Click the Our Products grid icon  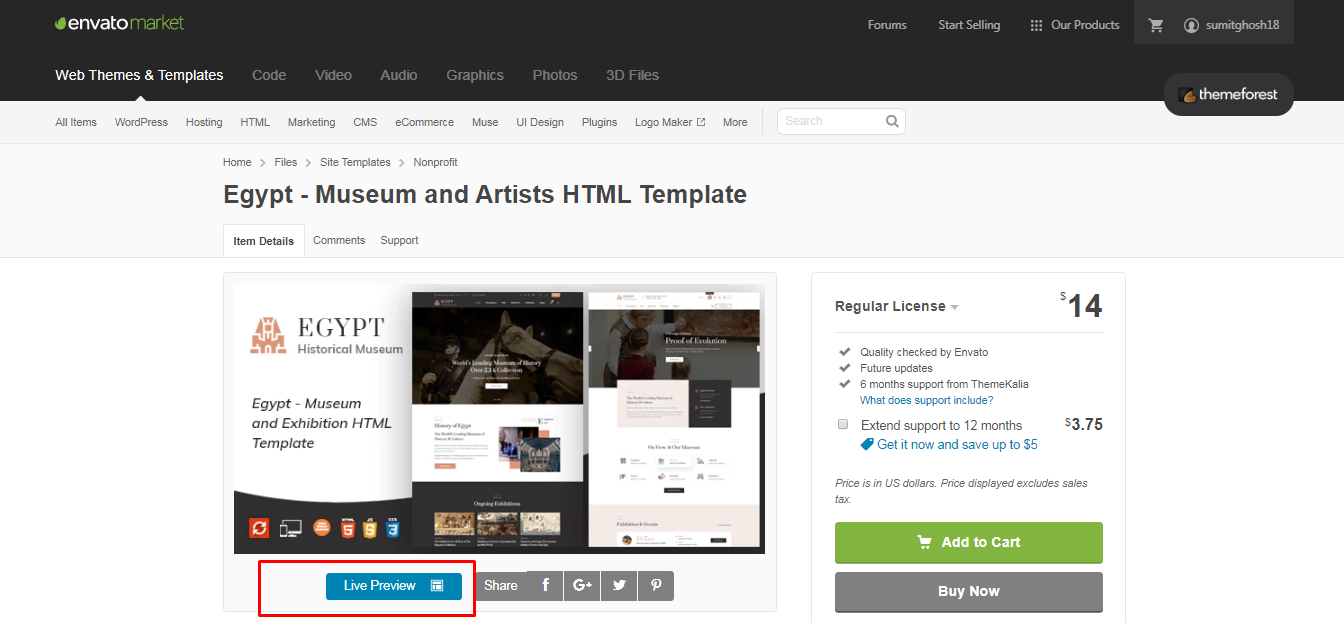[1036, 25]
